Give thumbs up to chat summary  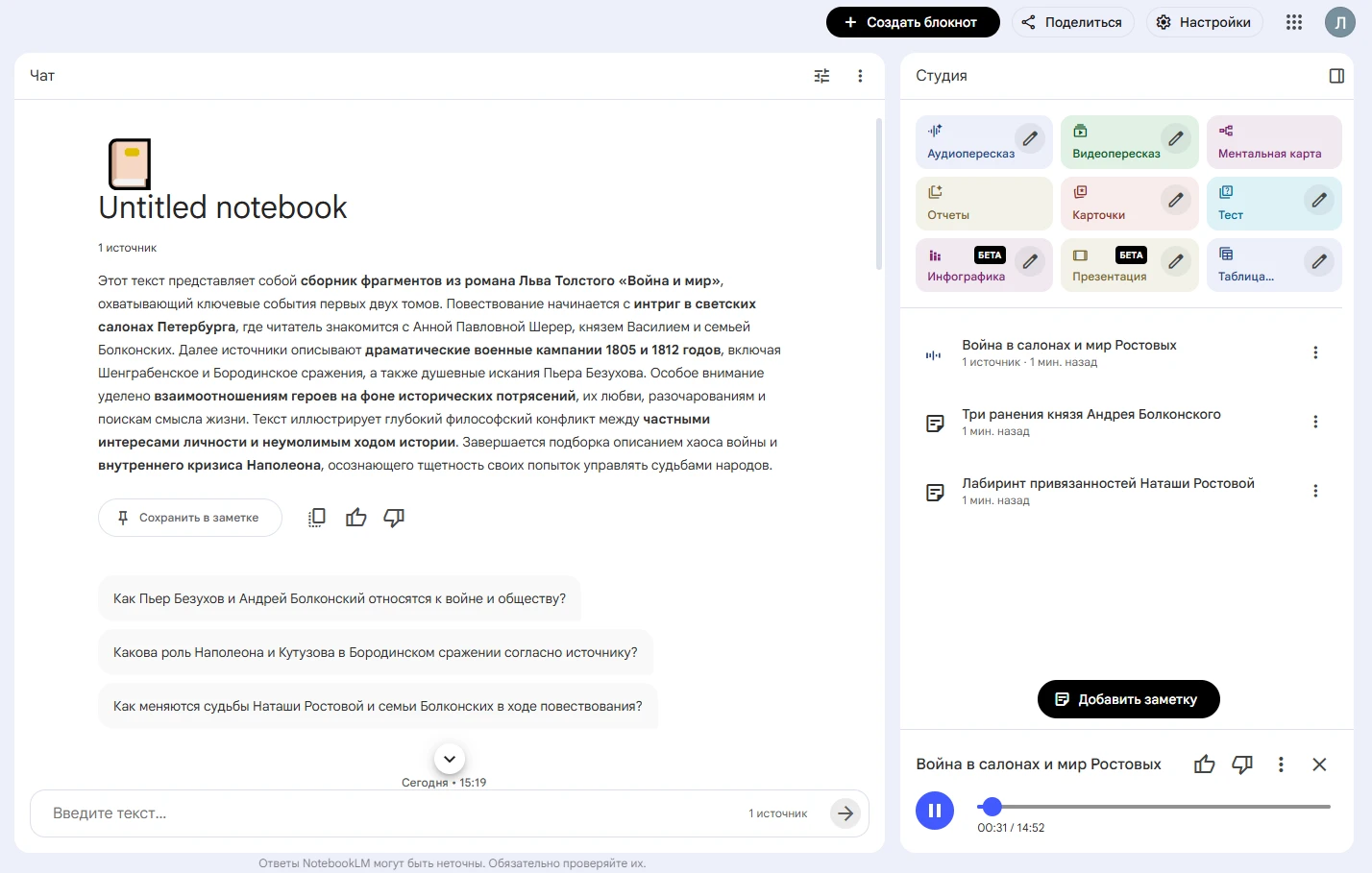(356, 518)
